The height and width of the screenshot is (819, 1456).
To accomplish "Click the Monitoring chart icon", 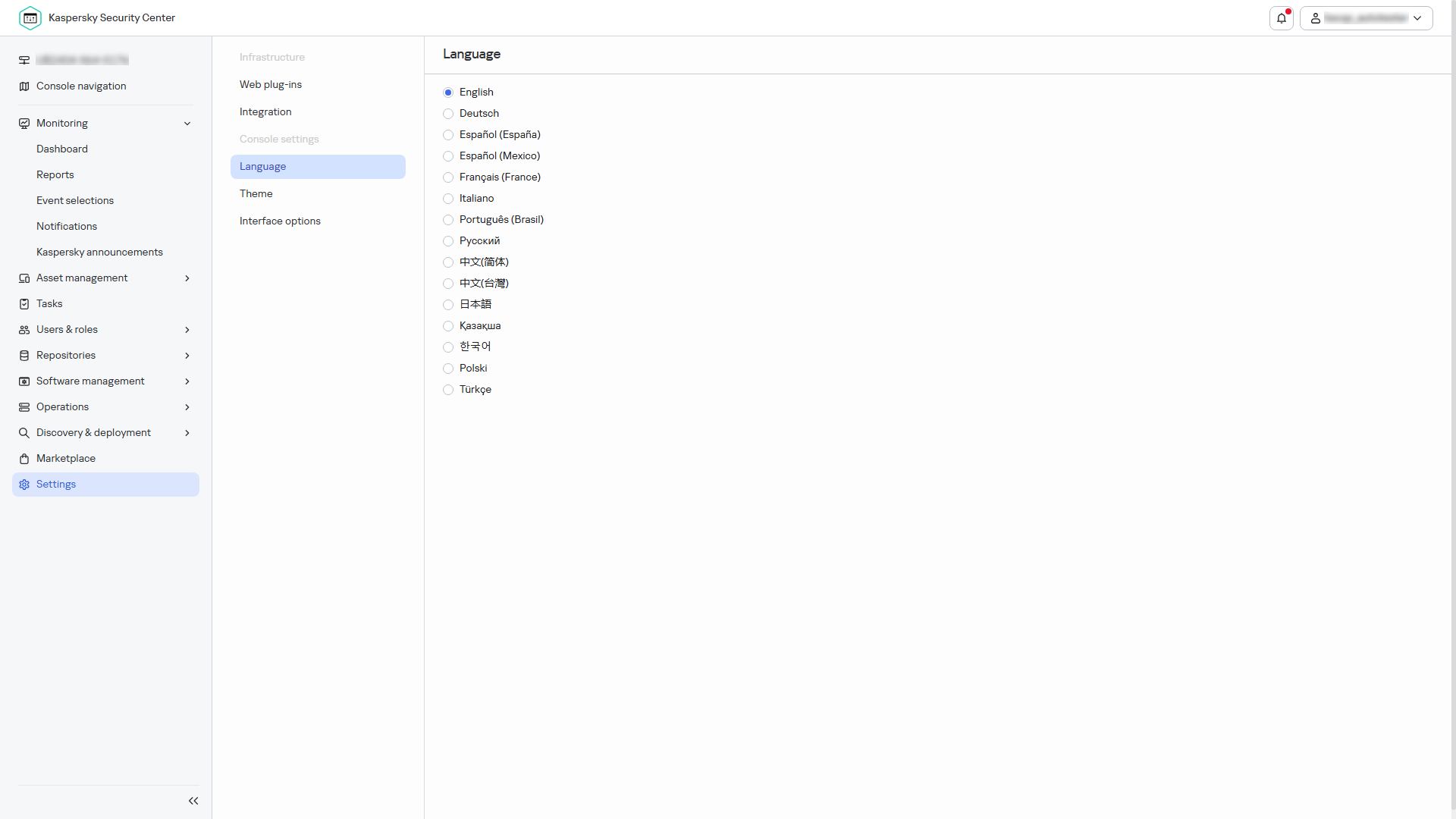I will [x=24, y=124].
